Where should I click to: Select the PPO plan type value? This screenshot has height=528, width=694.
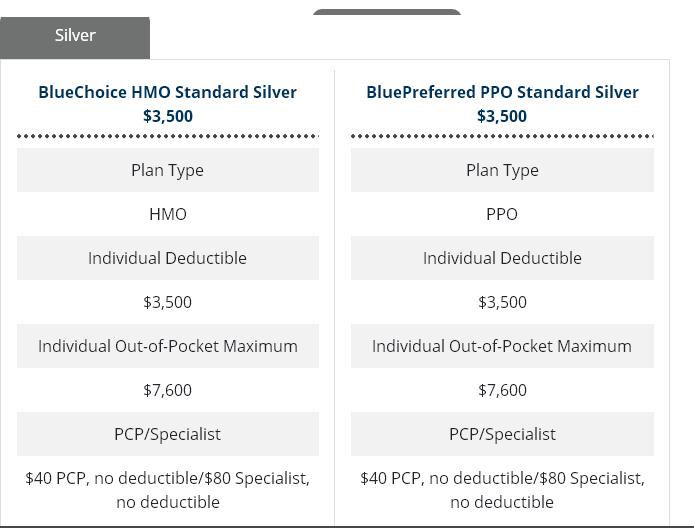click(502, 214)
